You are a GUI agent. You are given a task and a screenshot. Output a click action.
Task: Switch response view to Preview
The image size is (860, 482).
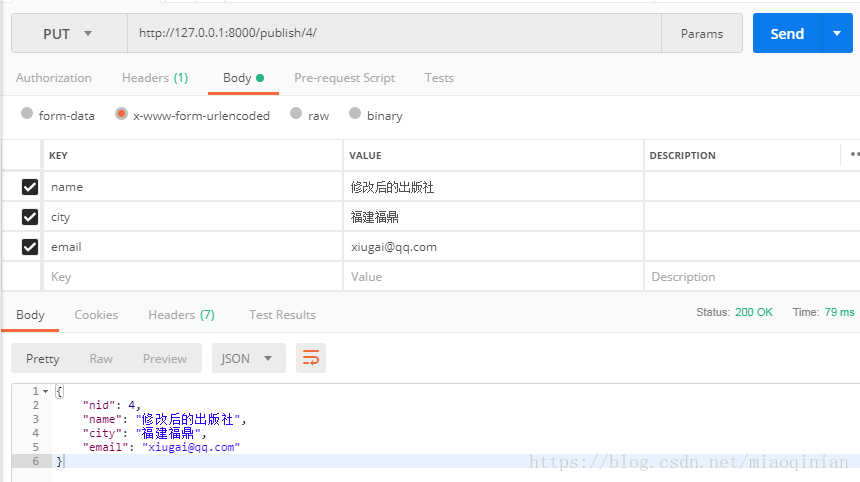tap(165, 359)
